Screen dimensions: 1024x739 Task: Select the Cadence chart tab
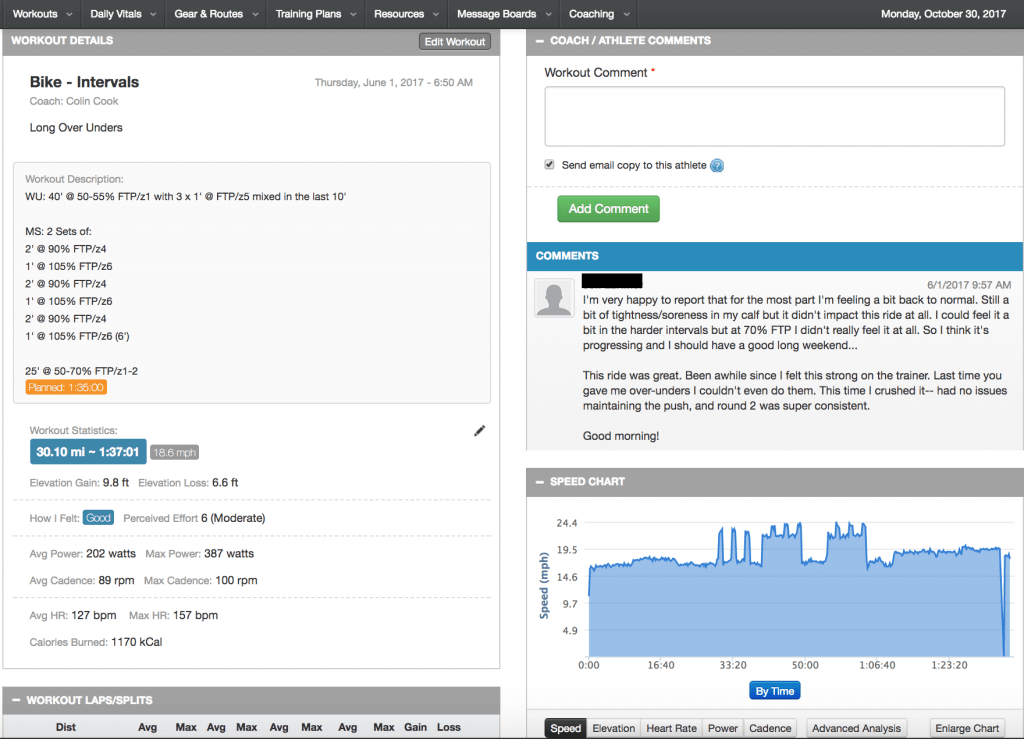[770, 728]
